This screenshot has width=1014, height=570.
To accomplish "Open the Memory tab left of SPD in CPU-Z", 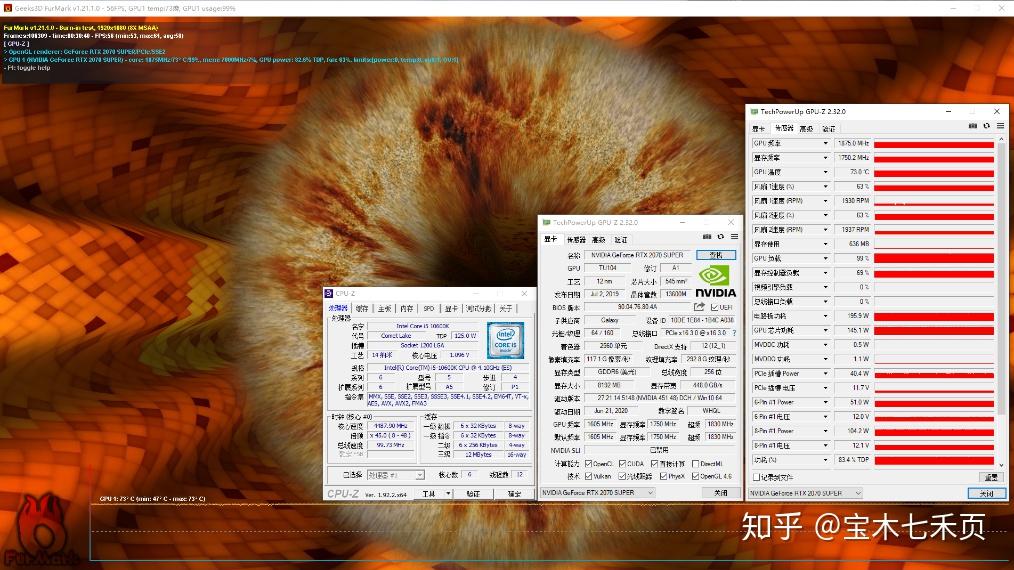I will tap(406, 309).
